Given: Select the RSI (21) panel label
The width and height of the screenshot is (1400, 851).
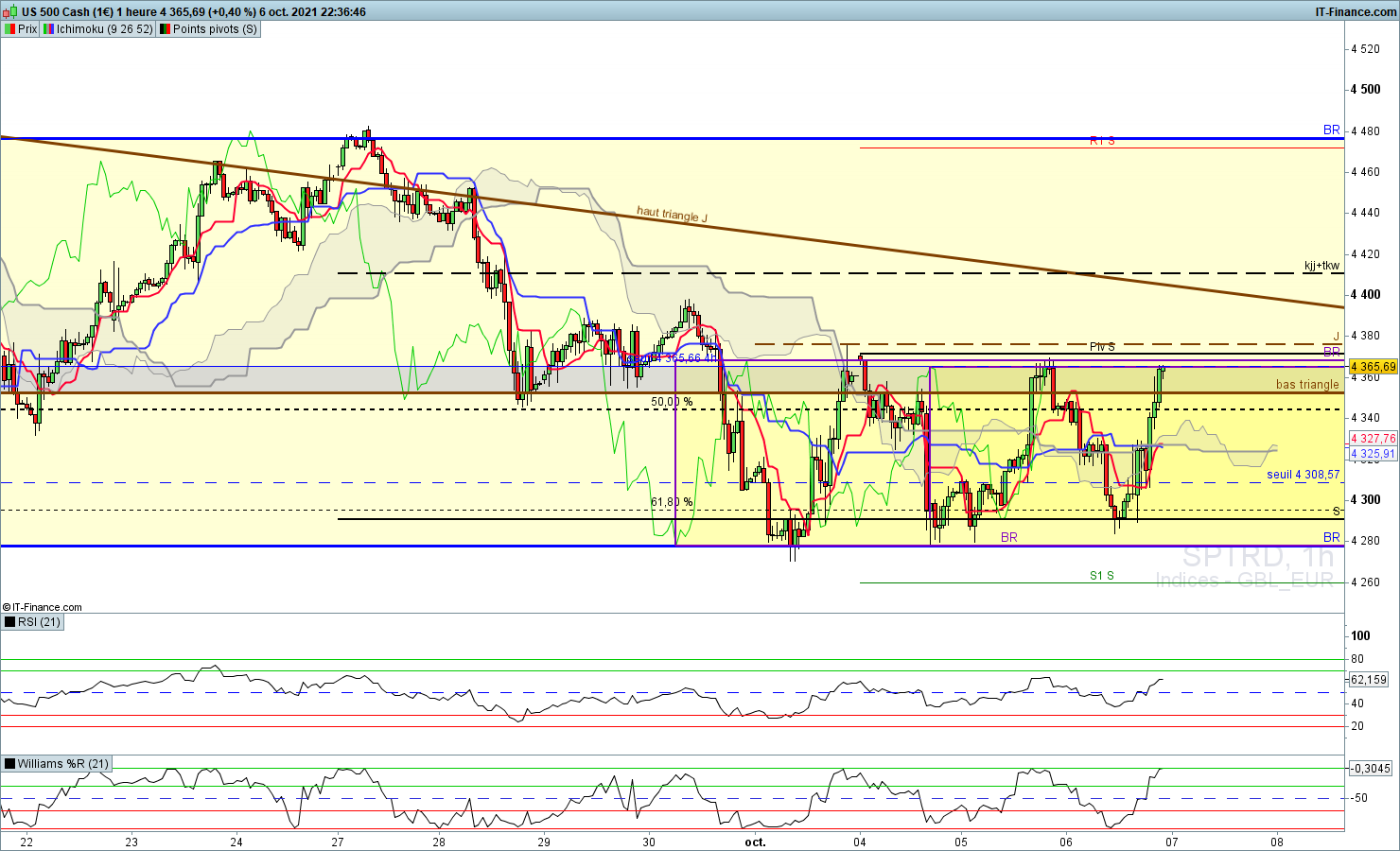Looking at the screenshot, I should click(39, 622).
